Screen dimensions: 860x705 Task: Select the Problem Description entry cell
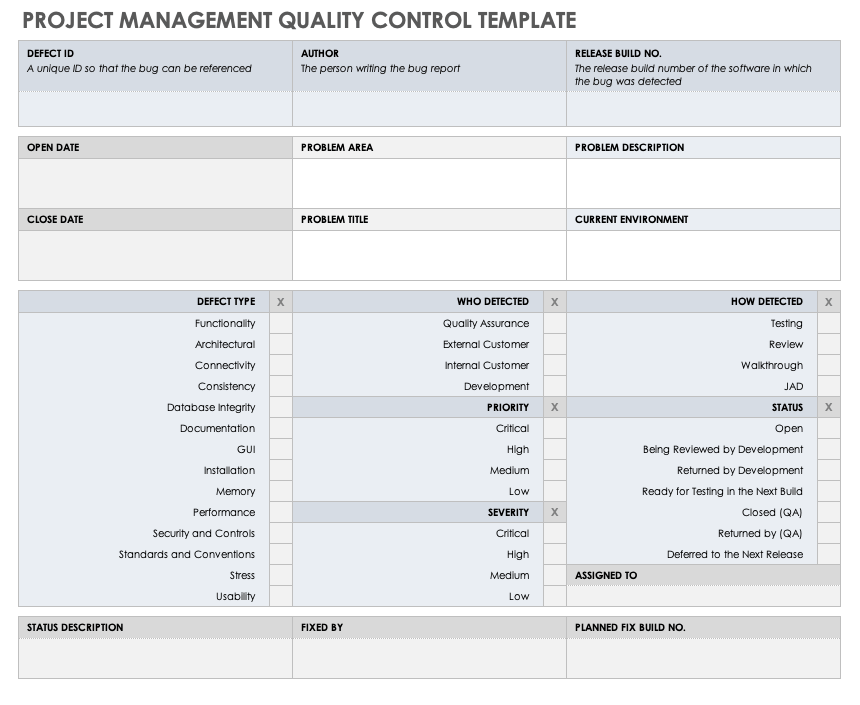(x=703, y=182)
